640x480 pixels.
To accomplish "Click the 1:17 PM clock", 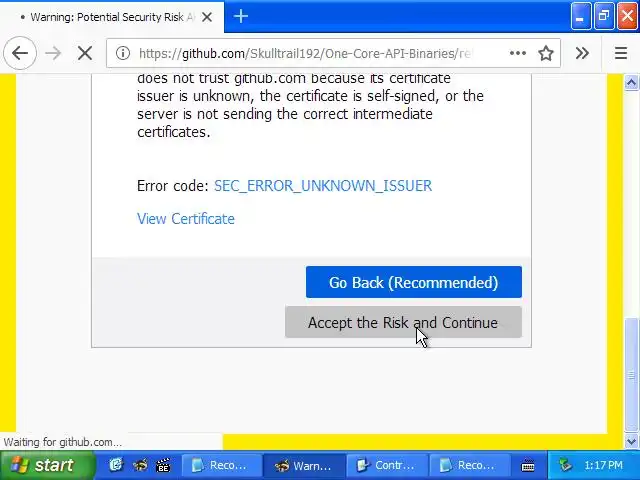I will point(603,465).
